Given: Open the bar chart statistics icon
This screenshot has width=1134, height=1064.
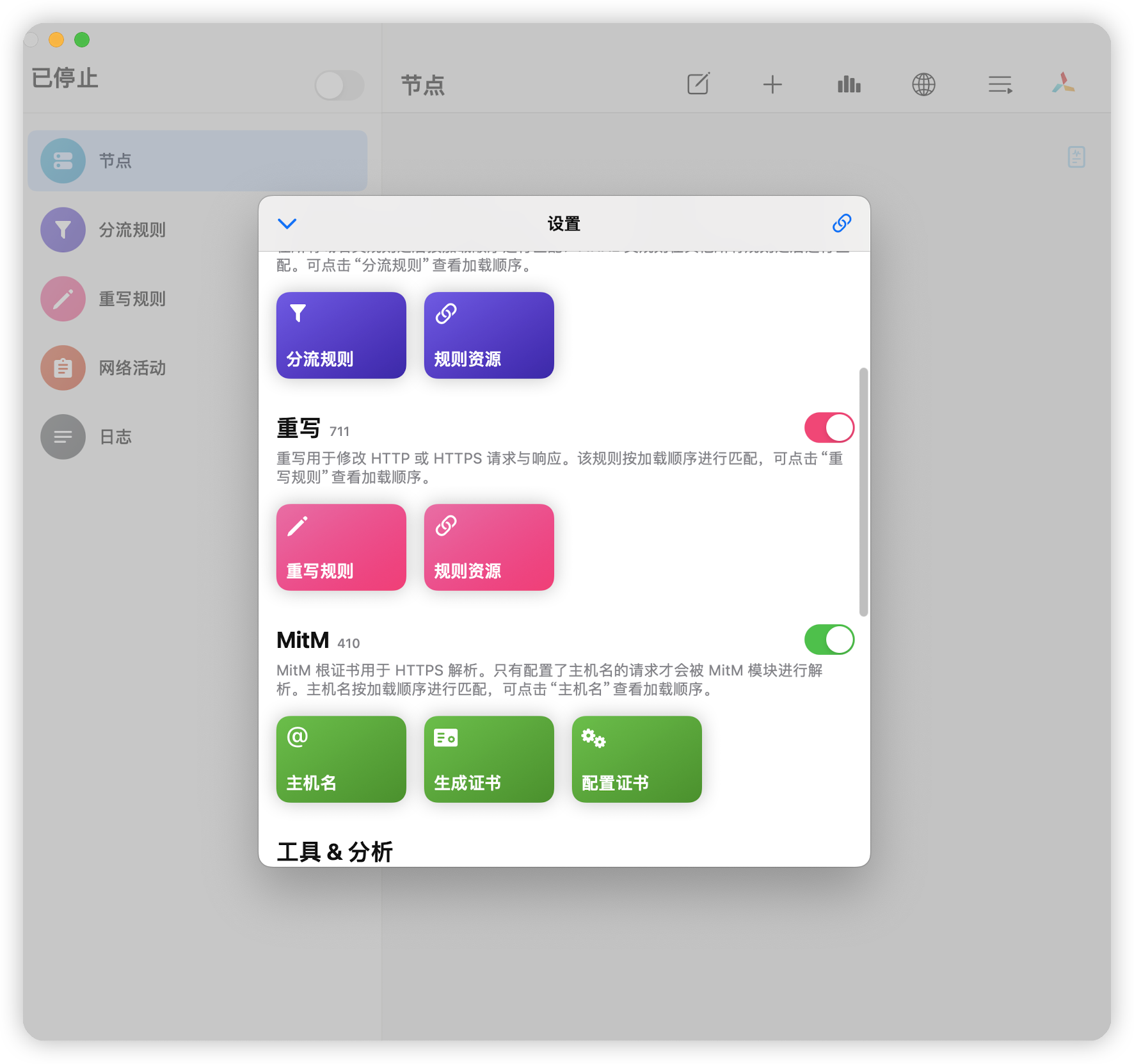Looking at the screenshot, I should point(849,84).
